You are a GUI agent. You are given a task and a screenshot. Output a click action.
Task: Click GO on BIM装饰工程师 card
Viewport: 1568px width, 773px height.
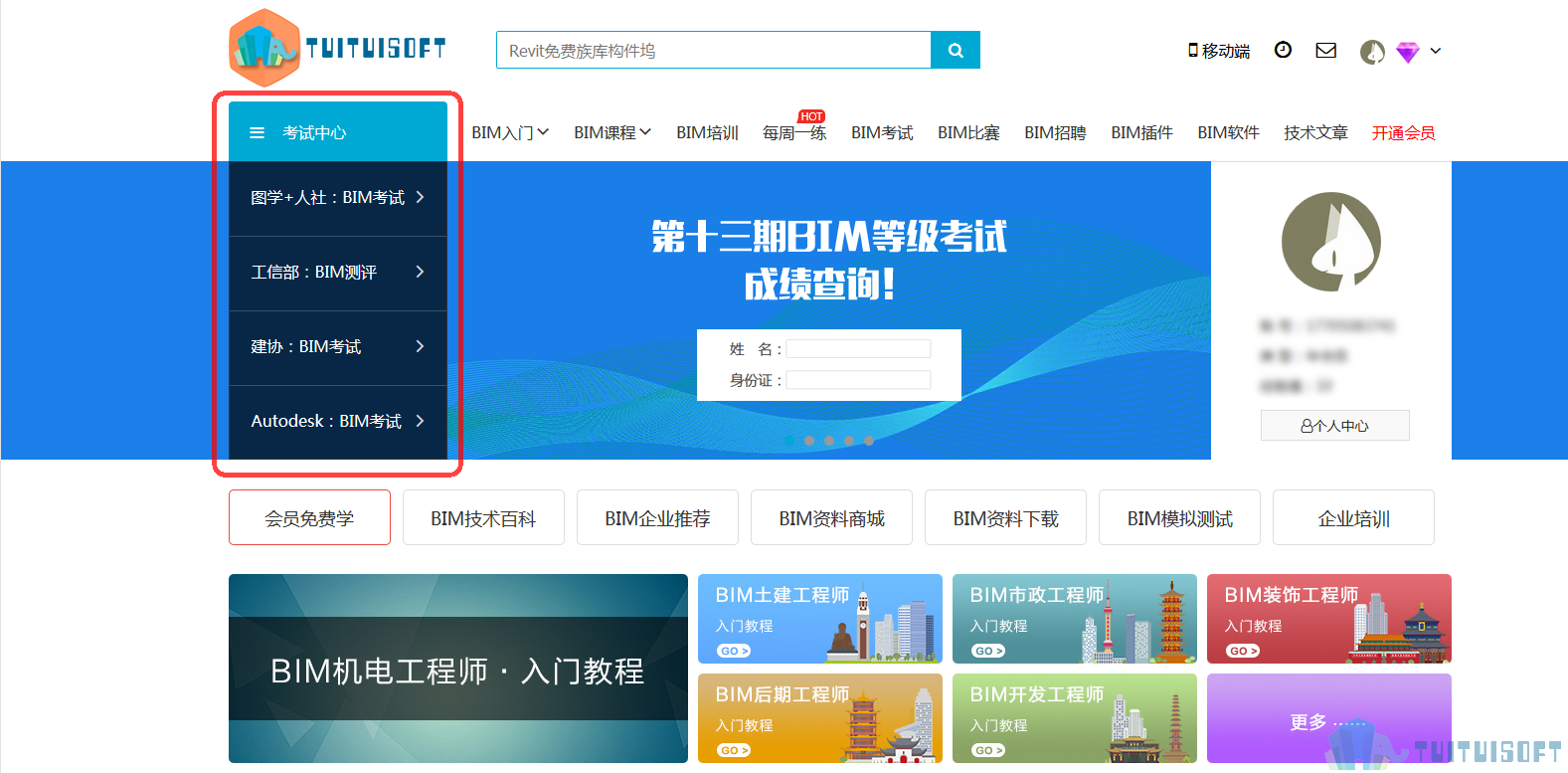coord(1243,651)
